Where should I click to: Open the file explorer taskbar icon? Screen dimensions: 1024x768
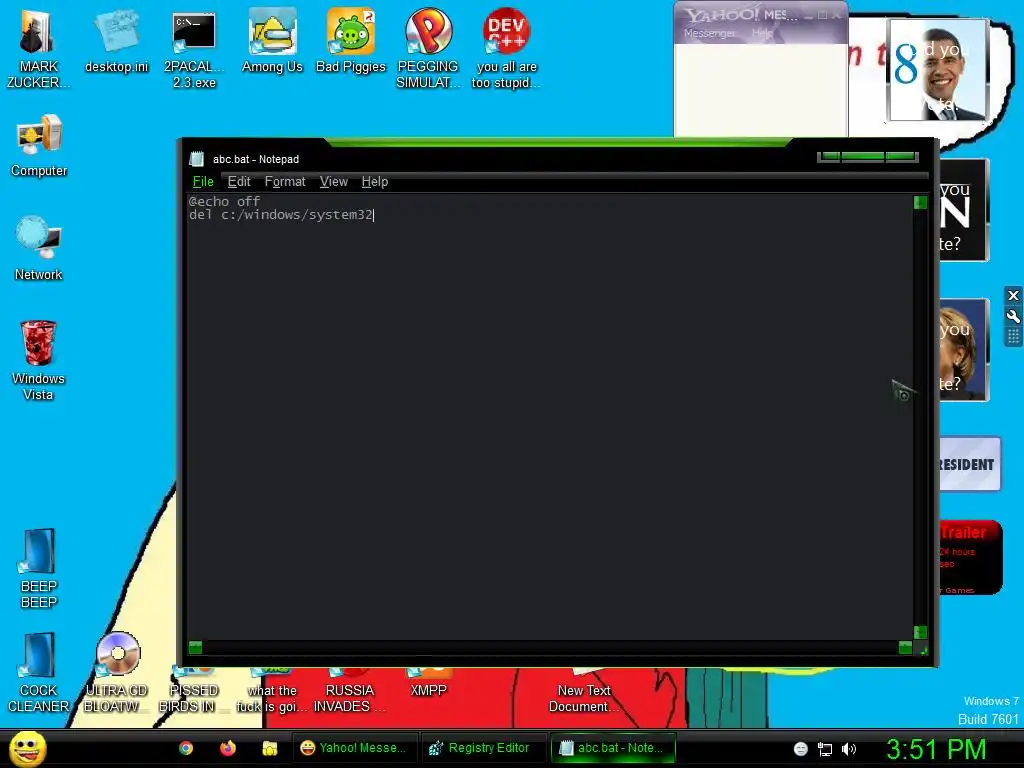270,748
